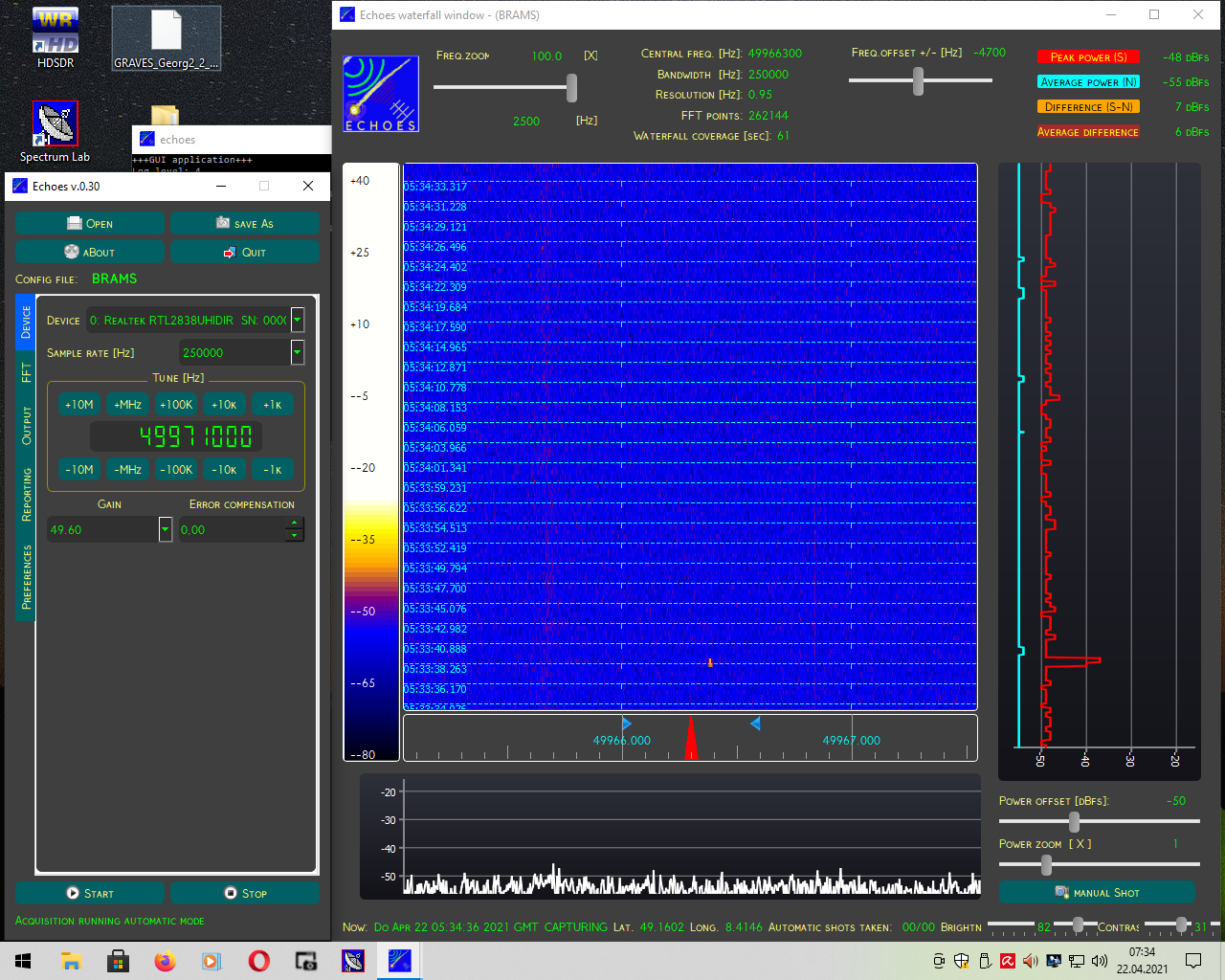Viewport: 1225px width, 980px height.
Task: Open Firefox from the taskbar
Action: pos(165,961)
